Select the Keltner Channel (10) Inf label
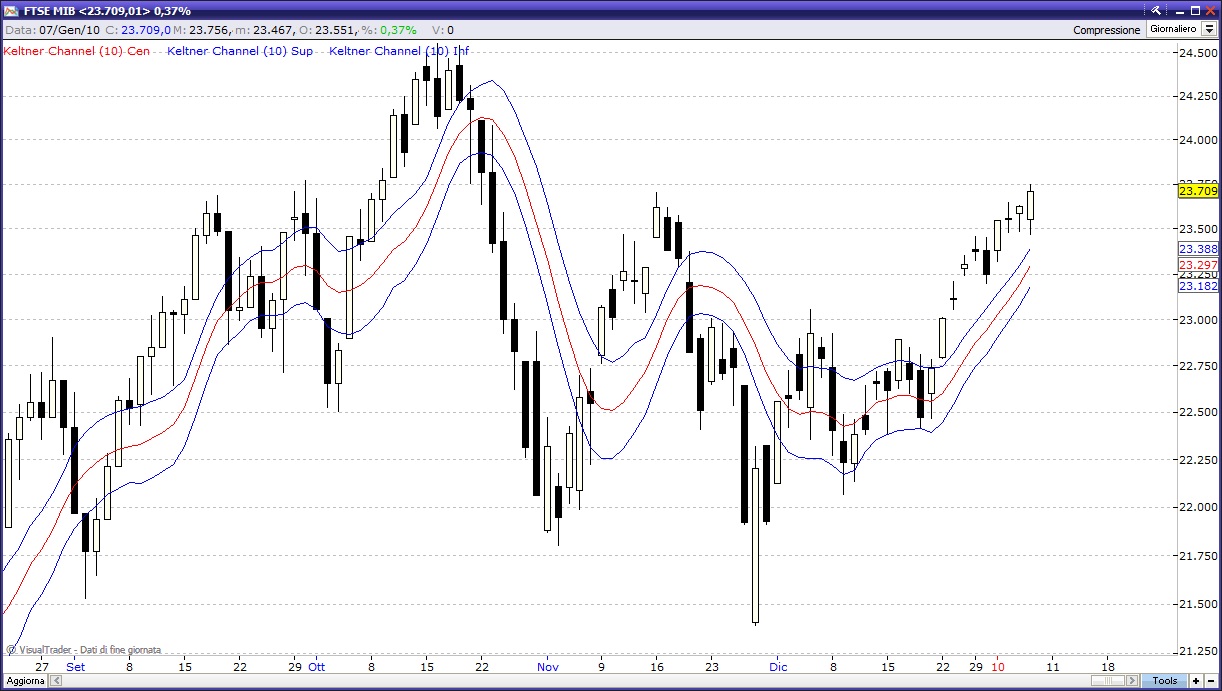The width and height of the screenshot is (1222, 691). (x=399, y=51)
